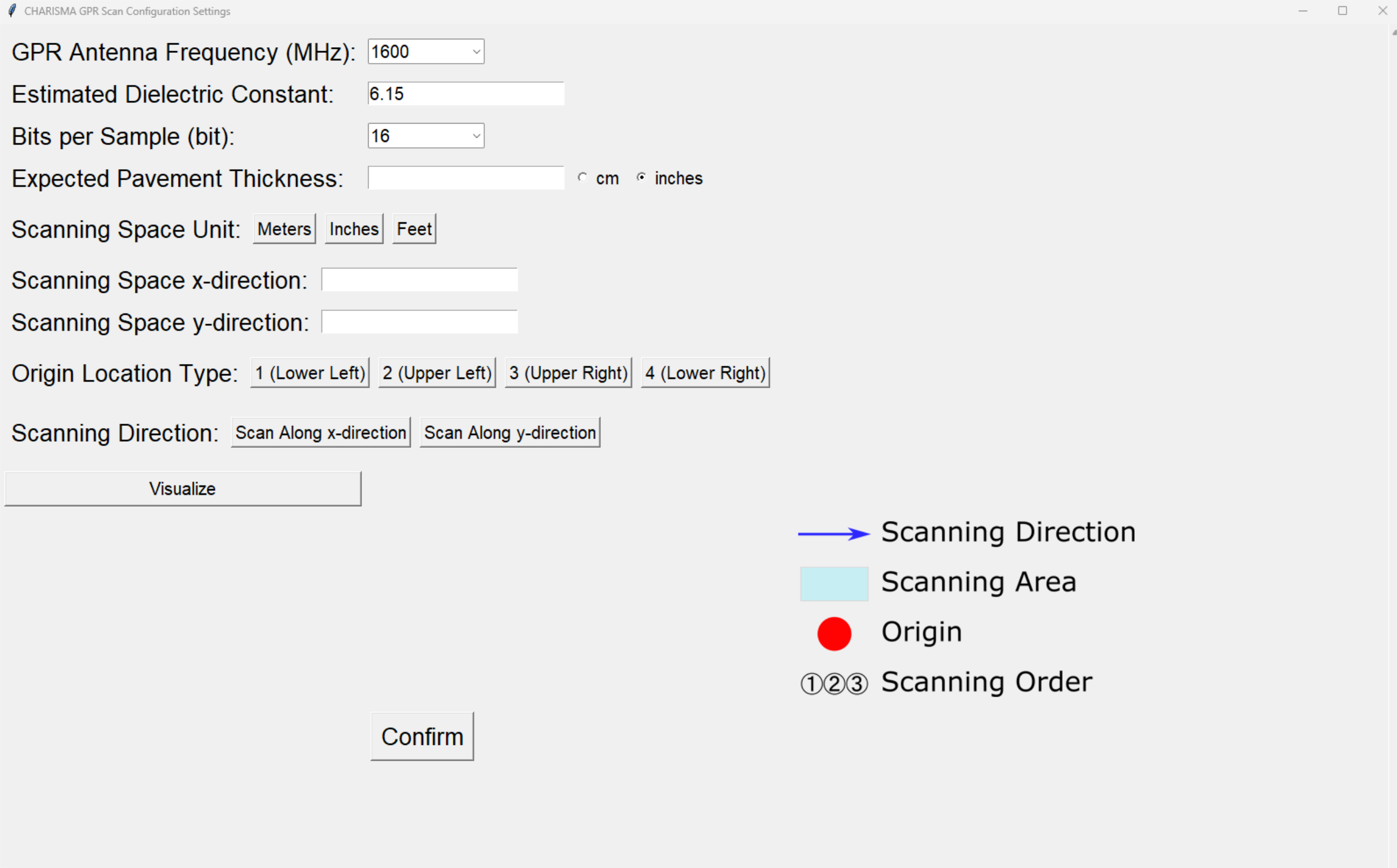Focus the Scanning Space x-direction field
Image resolution: width=1397 pixels, height=868 pixels.
tap(419, 280)
